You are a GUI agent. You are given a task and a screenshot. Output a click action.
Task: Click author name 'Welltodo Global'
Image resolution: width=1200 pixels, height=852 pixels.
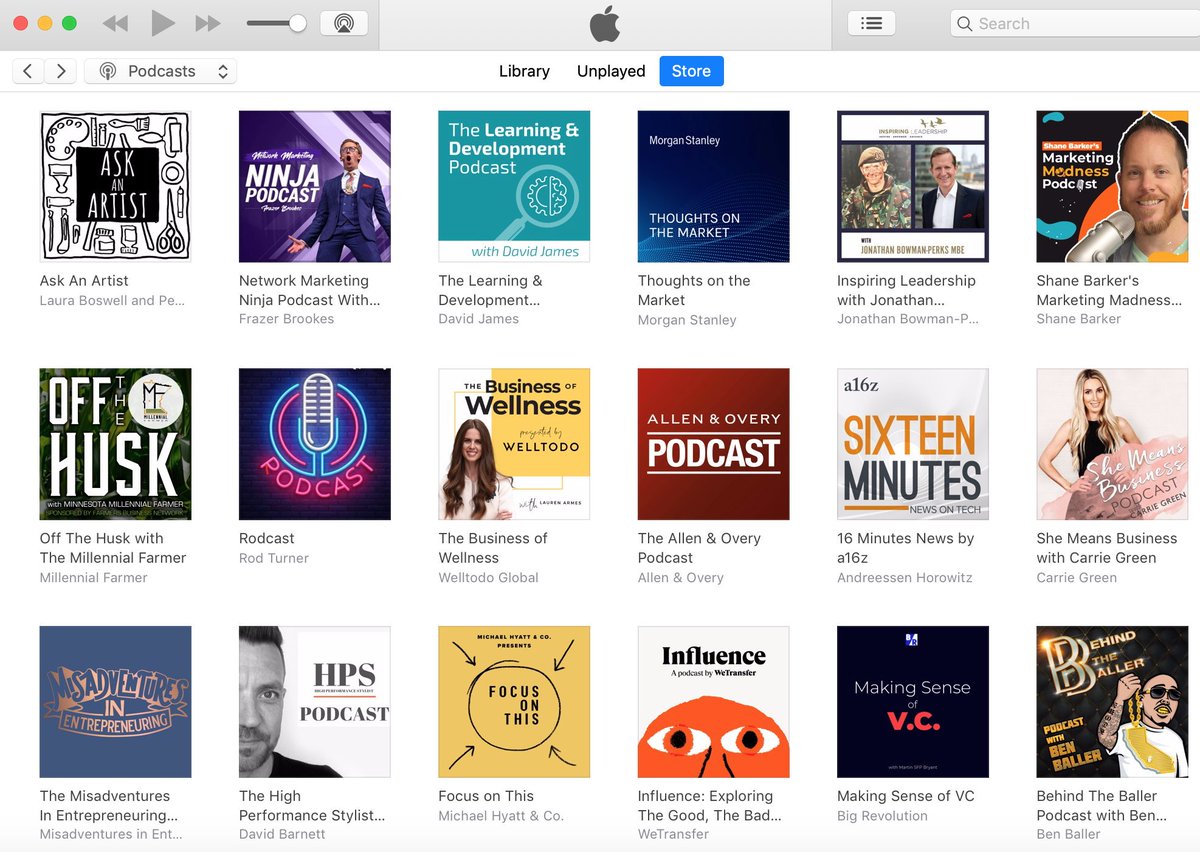489,577
